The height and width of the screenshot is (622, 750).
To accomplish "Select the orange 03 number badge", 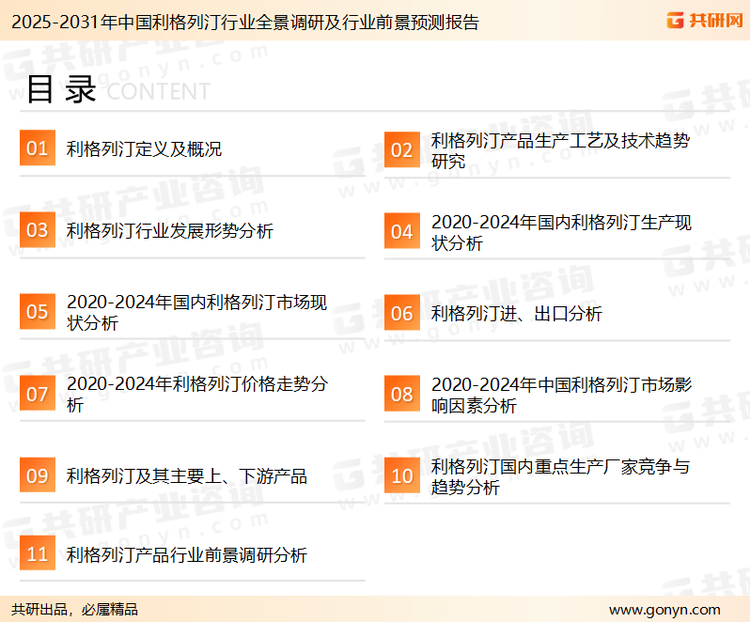I will coord(37,230).
